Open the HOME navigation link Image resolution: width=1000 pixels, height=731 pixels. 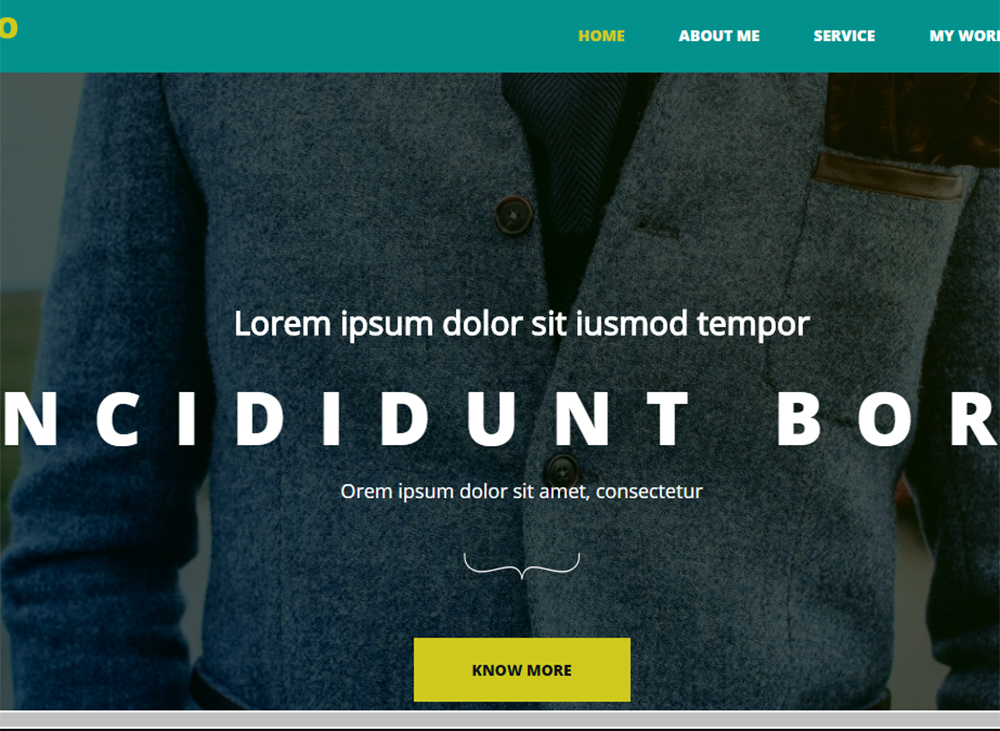point(601,36)
